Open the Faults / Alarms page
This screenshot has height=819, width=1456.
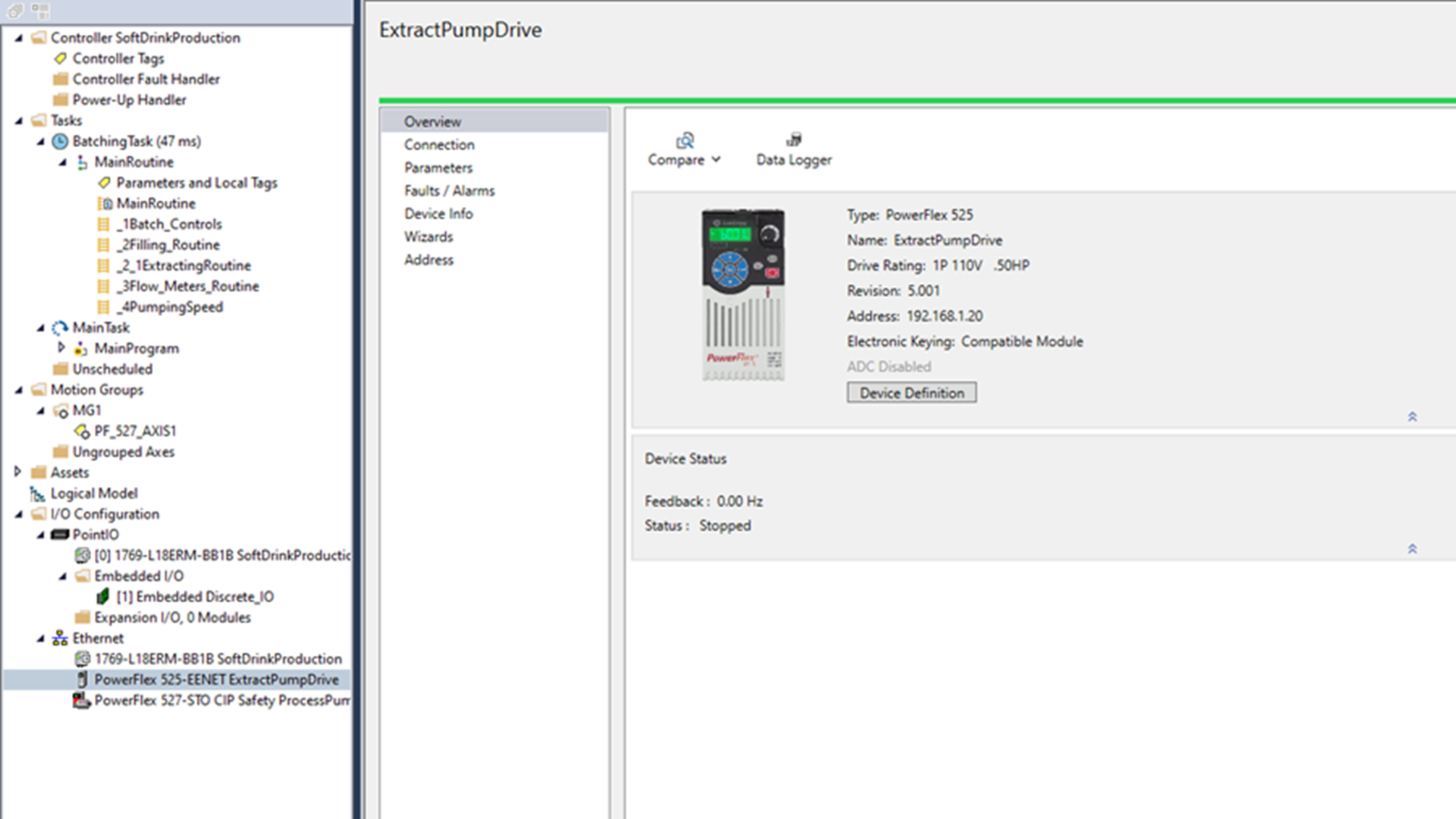[x=449, y=191]
